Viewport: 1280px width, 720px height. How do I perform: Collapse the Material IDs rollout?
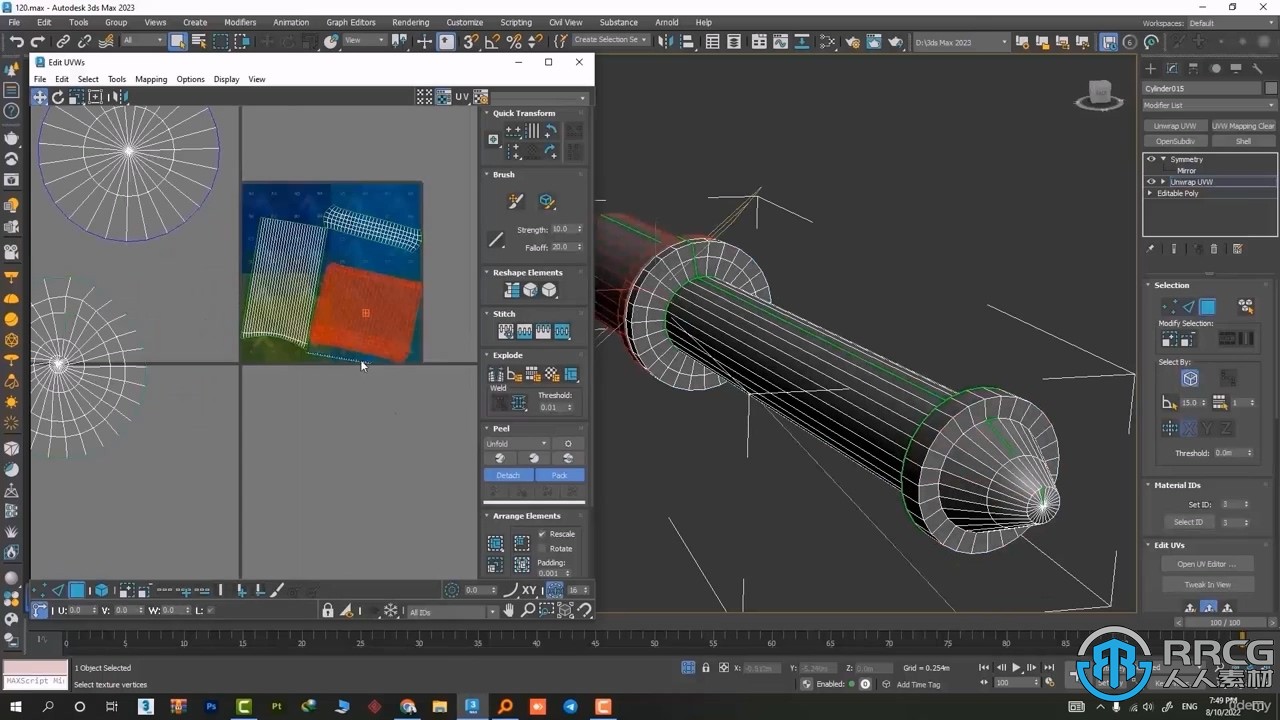1149,485
